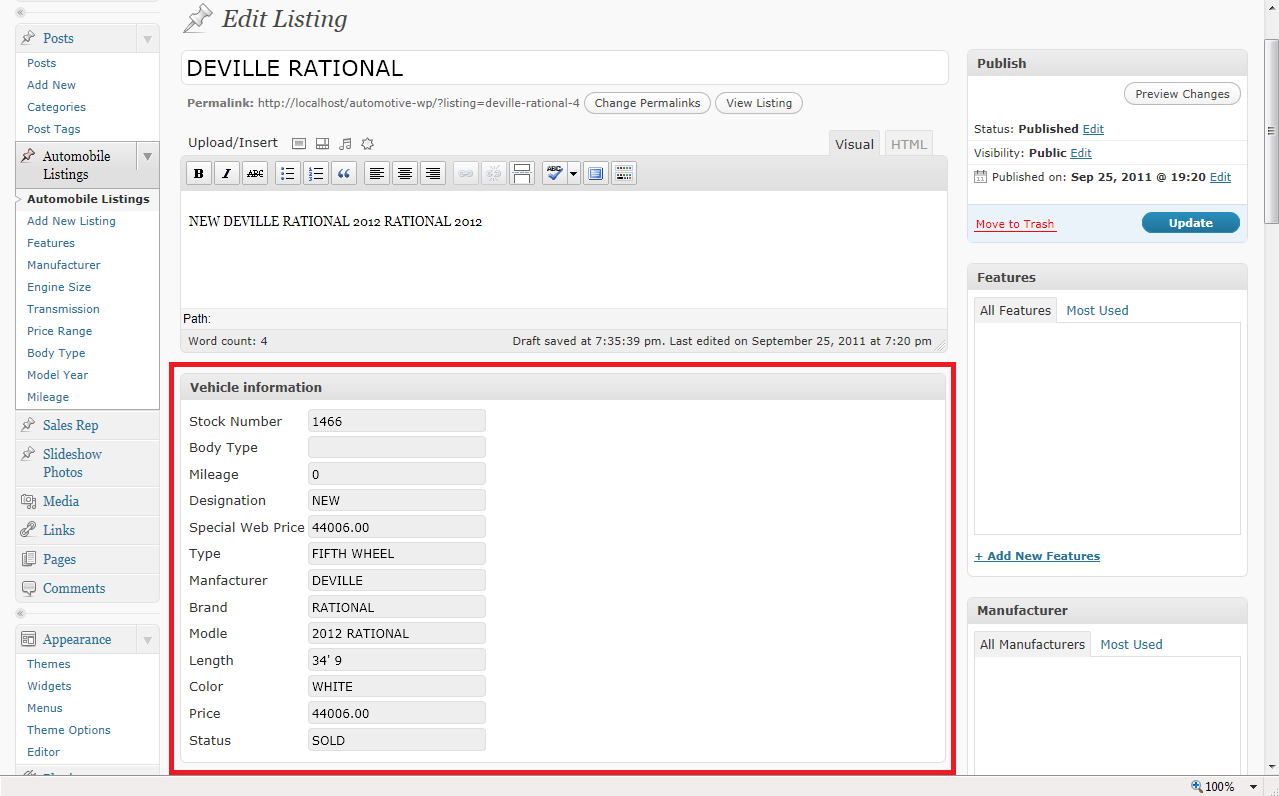1279x796 pixels.
Task: Click the listing title field
Action: pyautogui.click(x=565, y=68)
